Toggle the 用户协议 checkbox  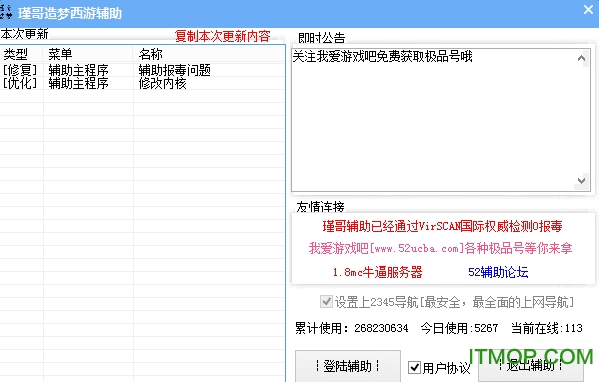(414, 367)
